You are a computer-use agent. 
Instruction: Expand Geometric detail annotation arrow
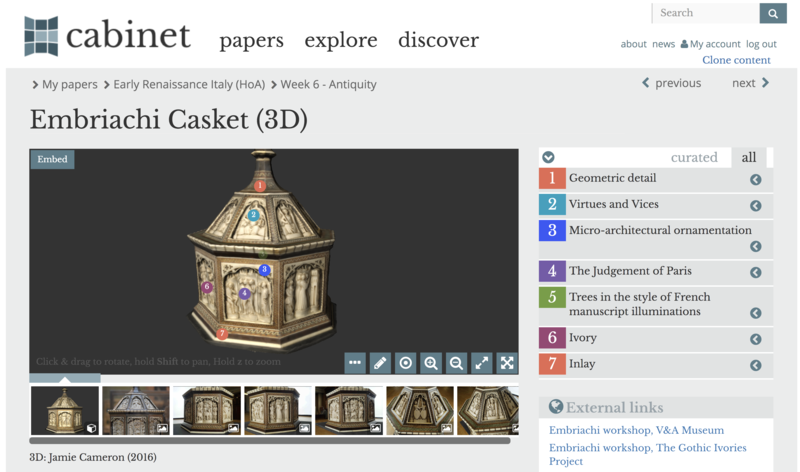pos(756,180)
